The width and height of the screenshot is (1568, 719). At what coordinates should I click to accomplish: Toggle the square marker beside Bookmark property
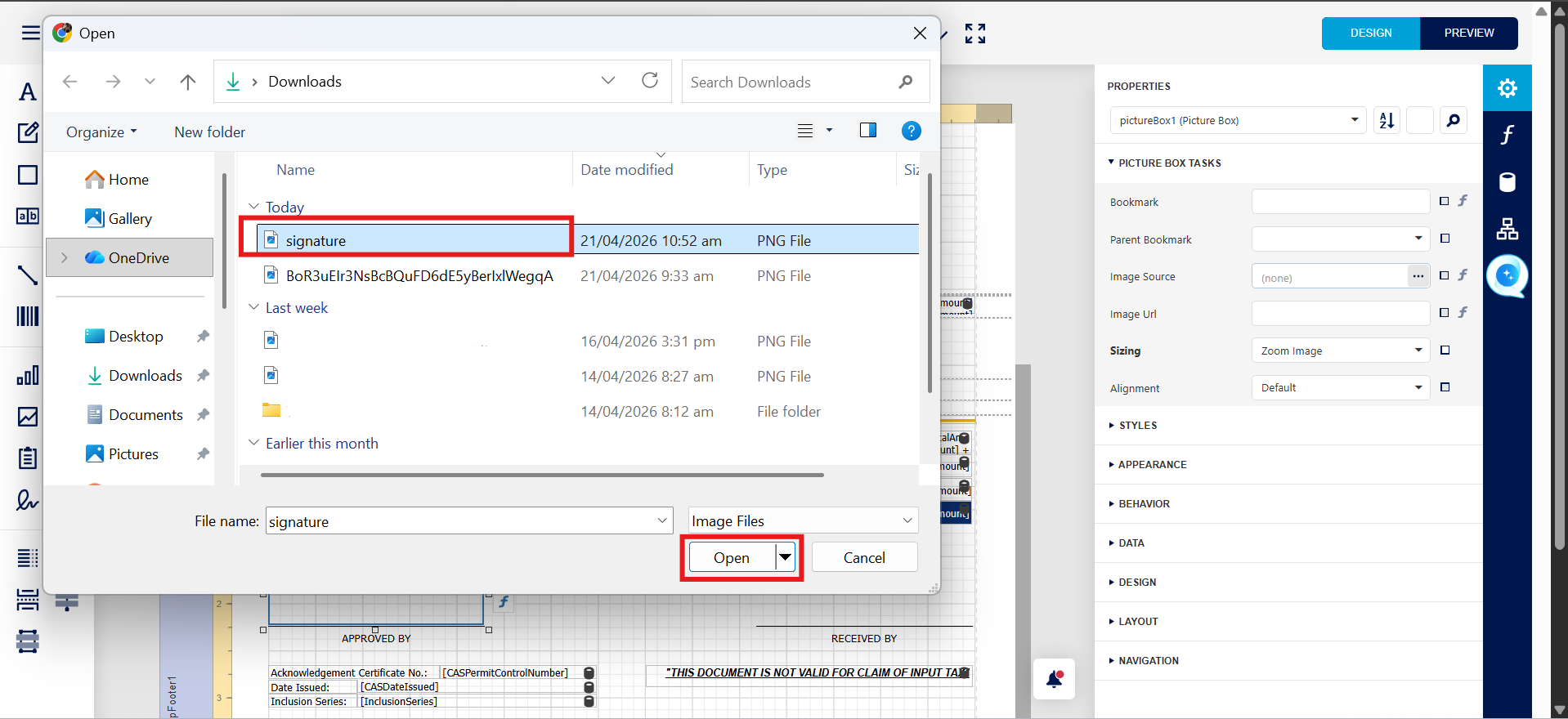point(1444,202)
